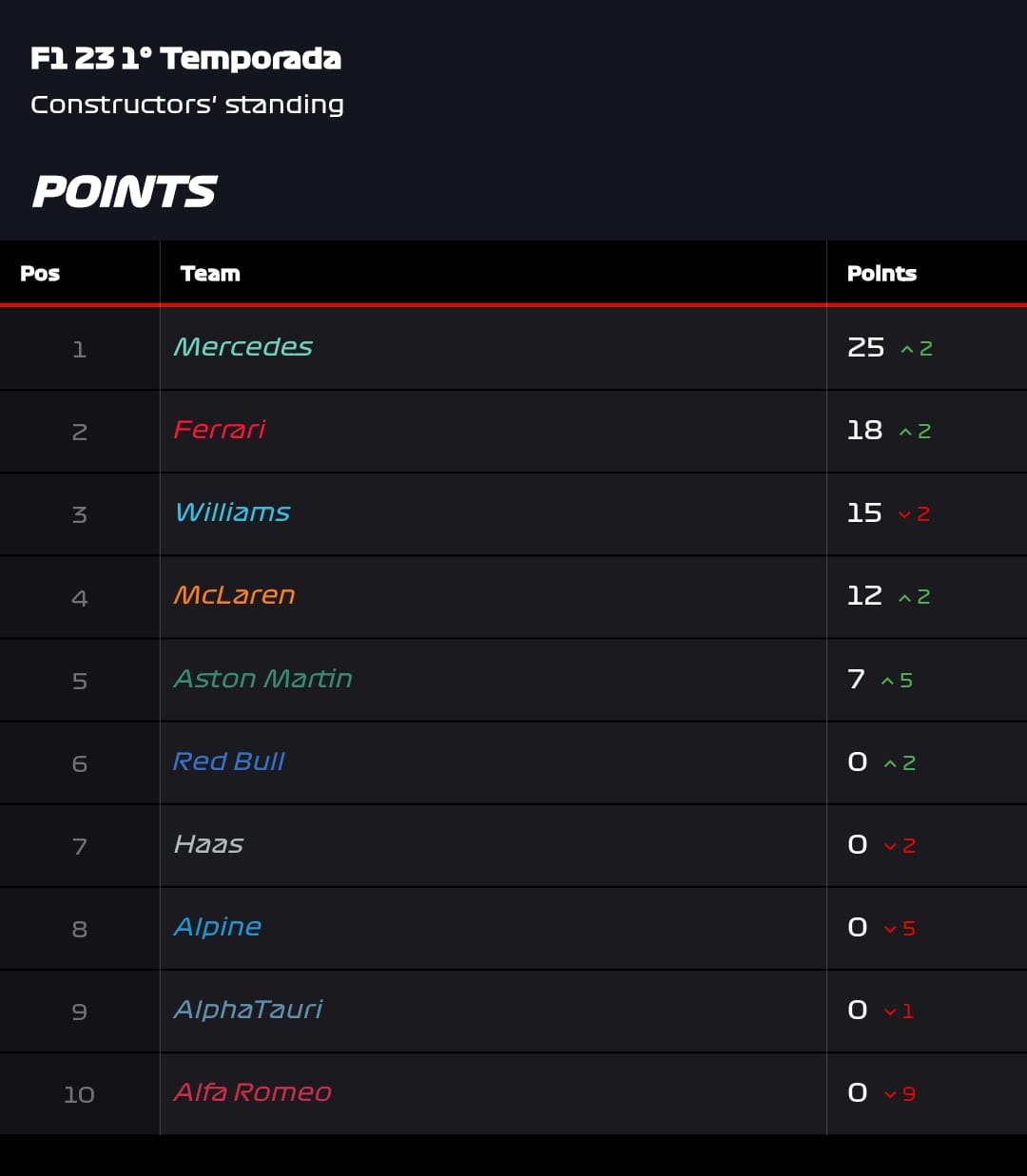Select the Ferrari team link
This screenshot has height=1176, width=1027.
pyautogui.click(x=220, y=430)
